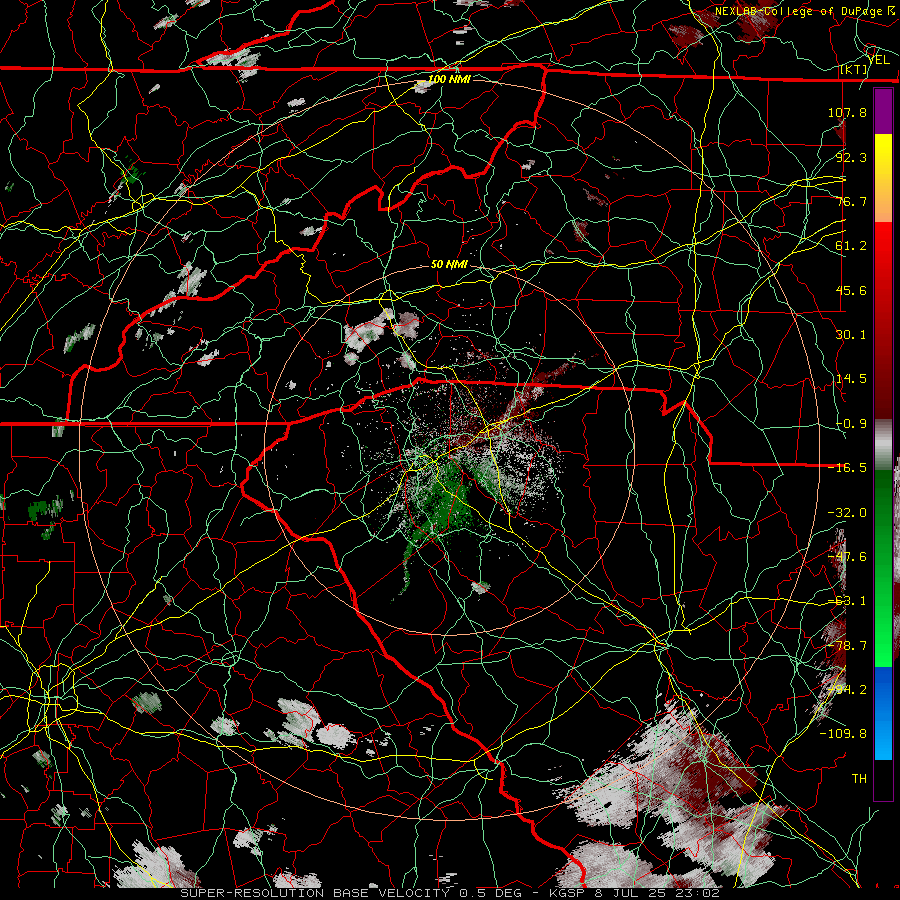Select the -94.2 scale value
The height and width of the screenshot is (900, 900).
click(x=847, y=690)
